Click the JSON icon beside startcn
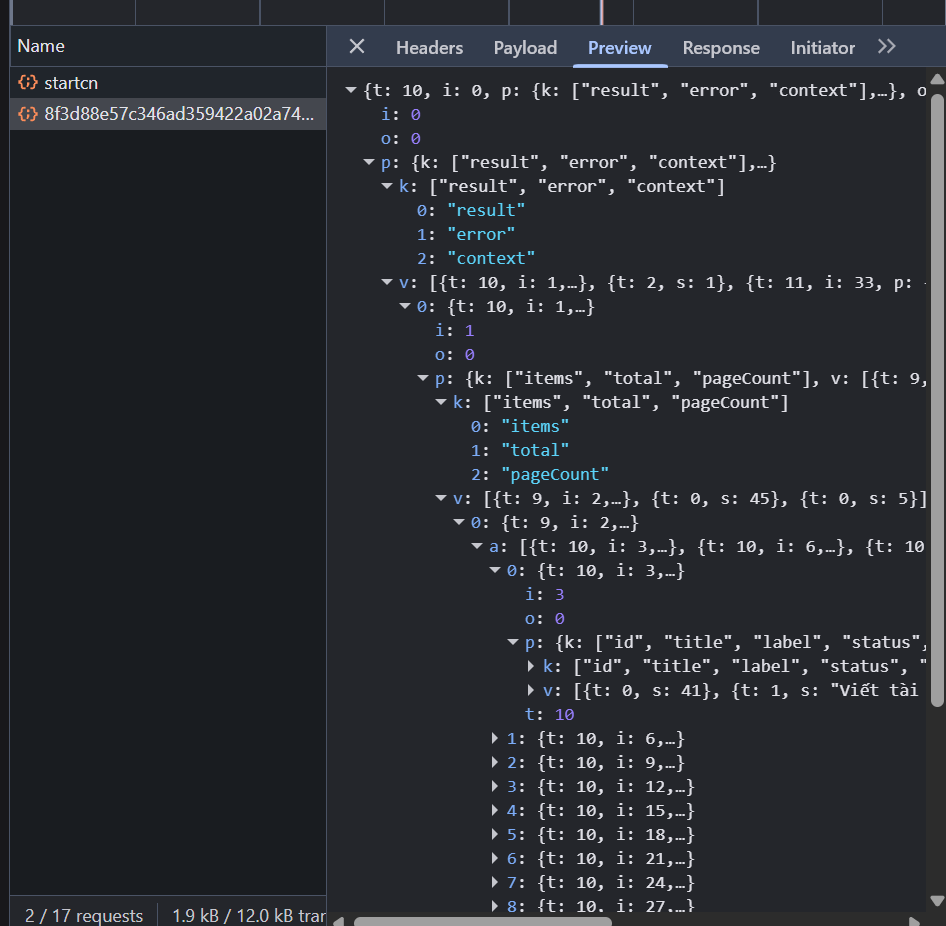 pyautogui.click(x=29, y=83)
